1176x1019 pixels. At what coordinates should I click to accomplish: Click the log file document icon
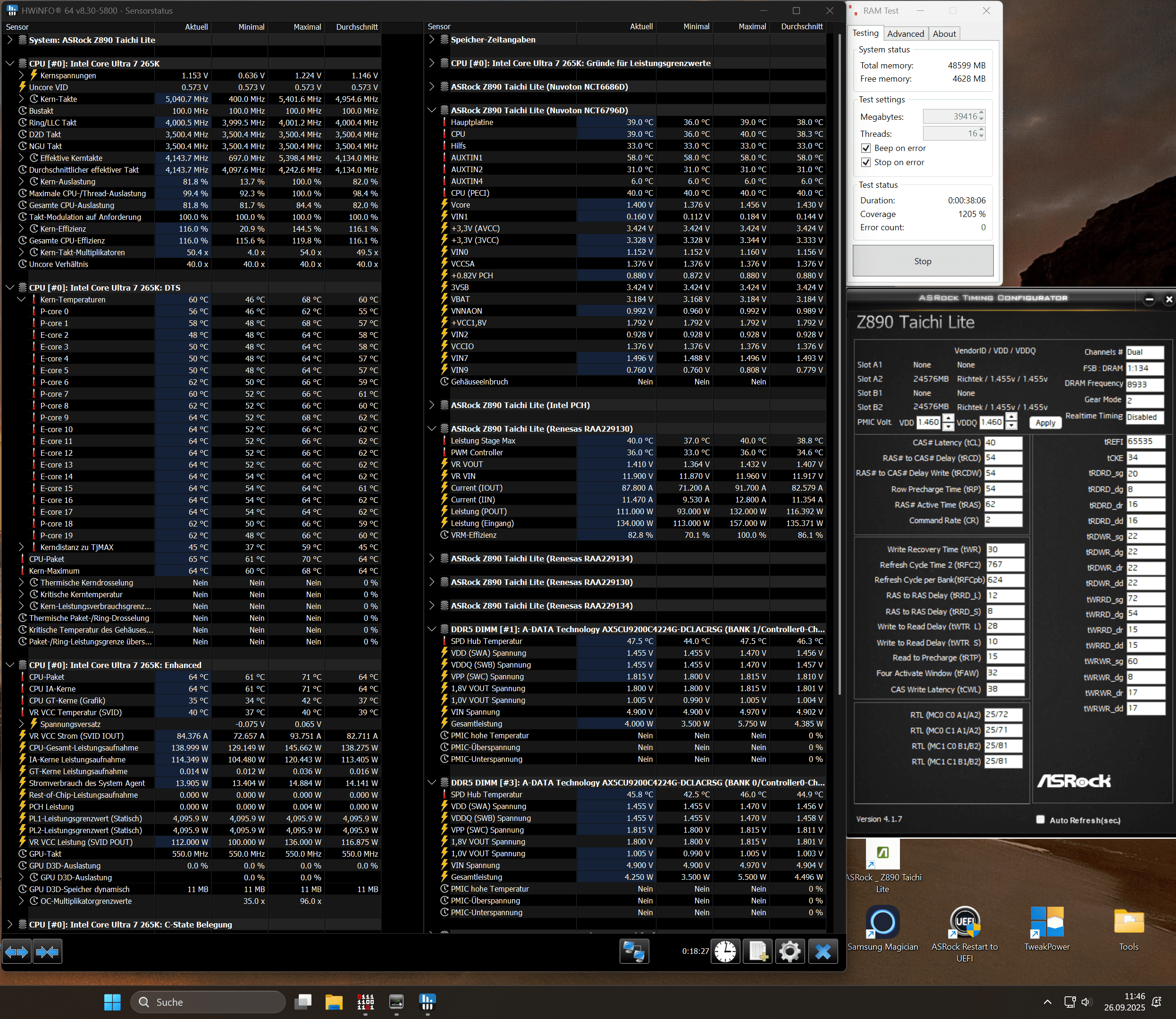point(757,952)
